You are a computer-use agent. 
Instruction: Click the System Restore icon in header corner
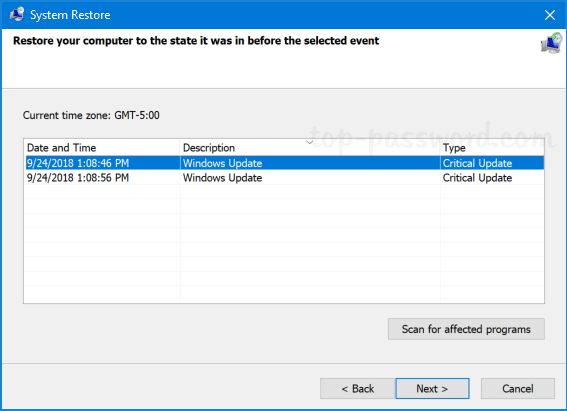pyautogui.click(x=551, y=43)
